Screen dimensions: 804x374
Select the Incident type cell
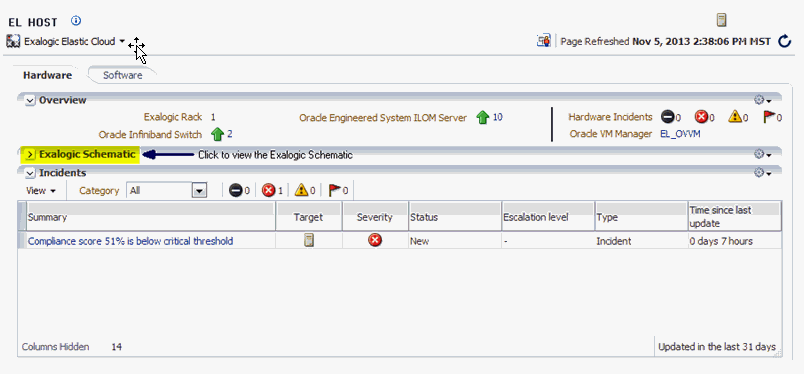point(641,241)
